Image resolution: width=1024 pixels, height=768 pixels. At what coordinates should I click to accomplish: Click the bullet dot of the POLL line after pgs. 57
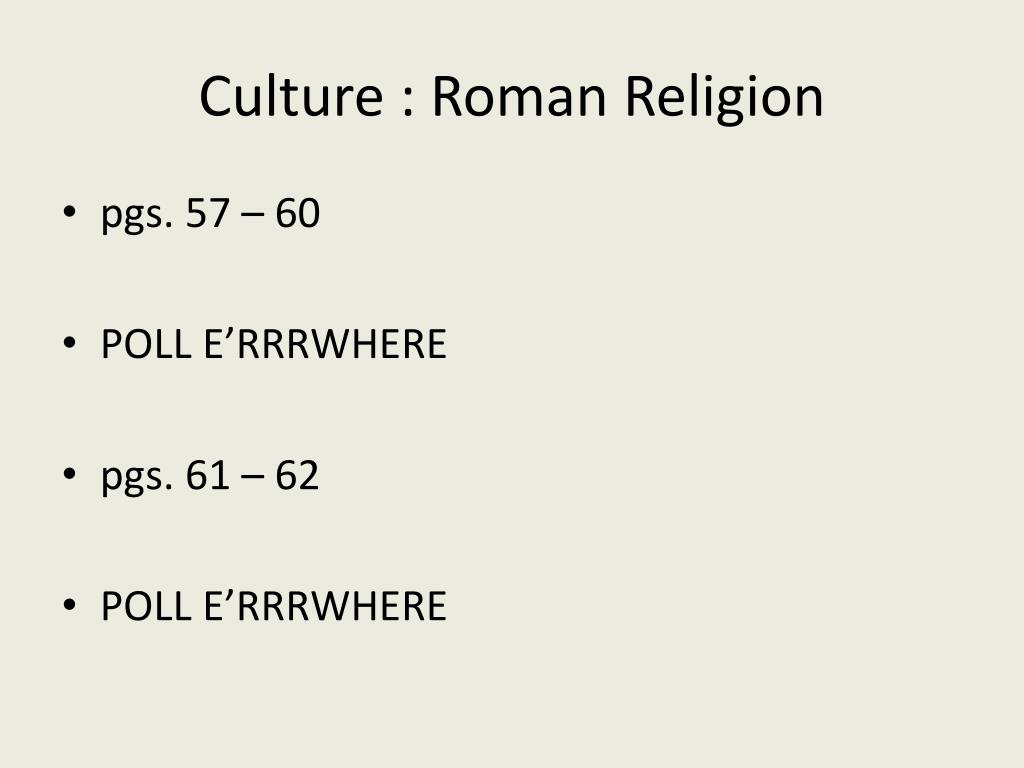click(x=69, y=343)
